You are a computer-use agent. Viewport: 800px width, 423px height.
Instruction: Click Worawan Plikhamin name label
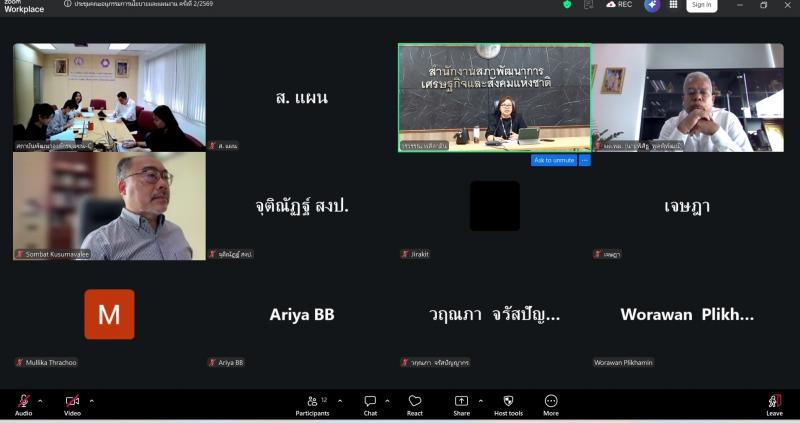[x=623, y=363]
